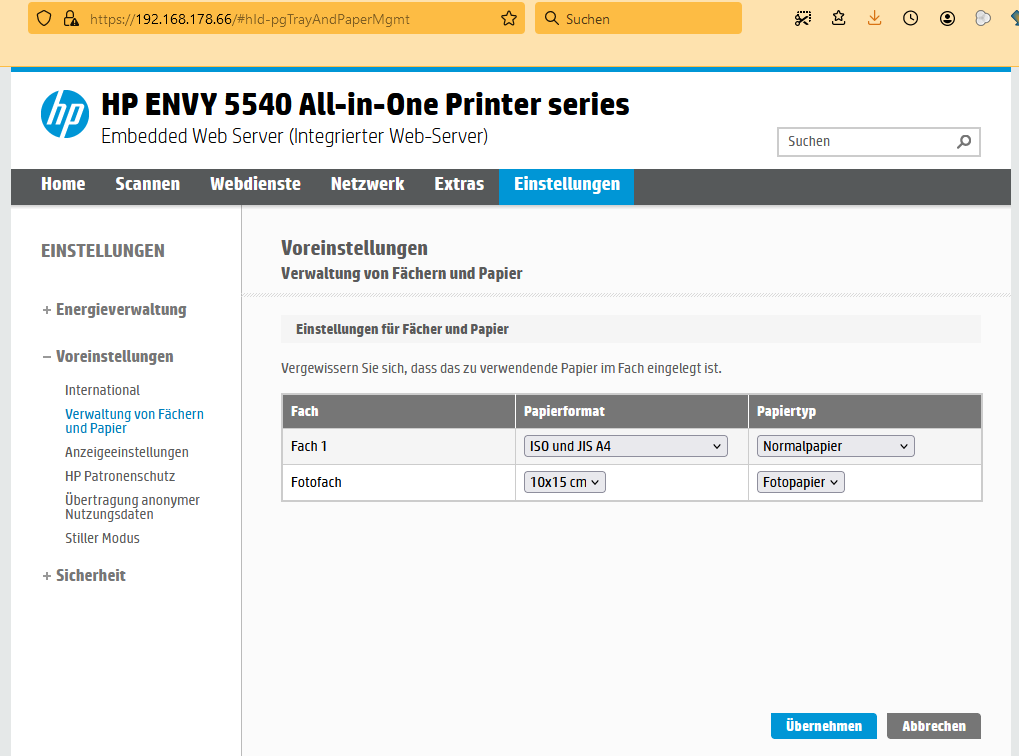Open the Netzwerk tab
This screenshot has height=756, width=1019.
point(367,184)
